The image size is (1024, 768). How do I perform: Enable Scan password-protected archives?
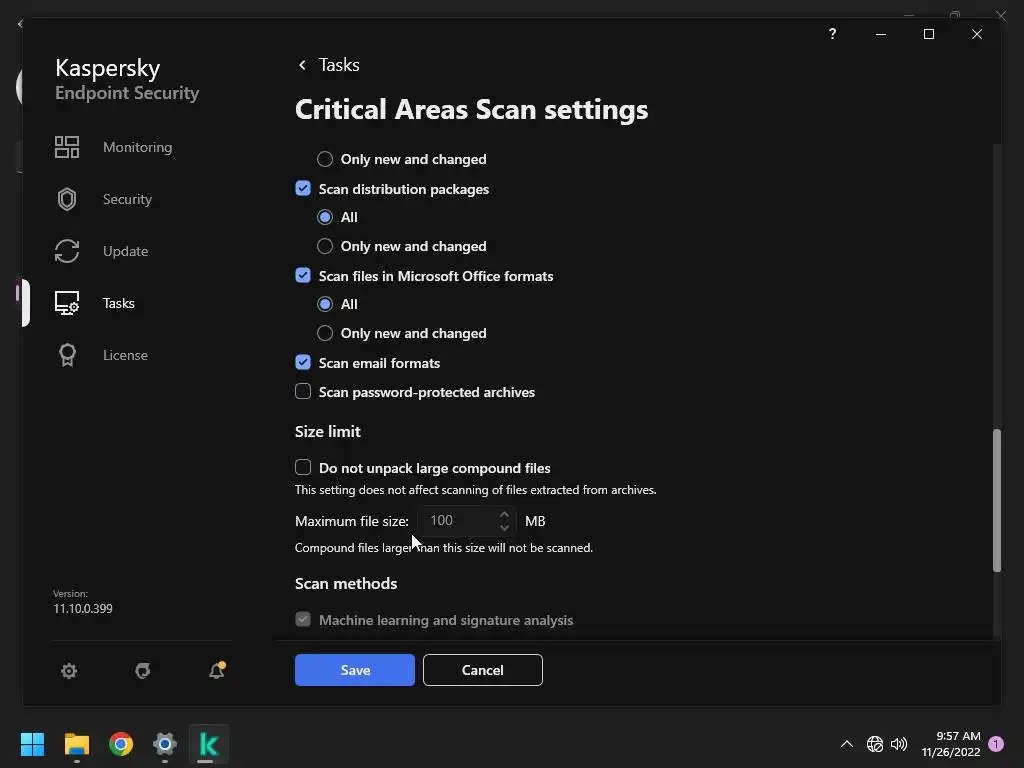point(303,391)
